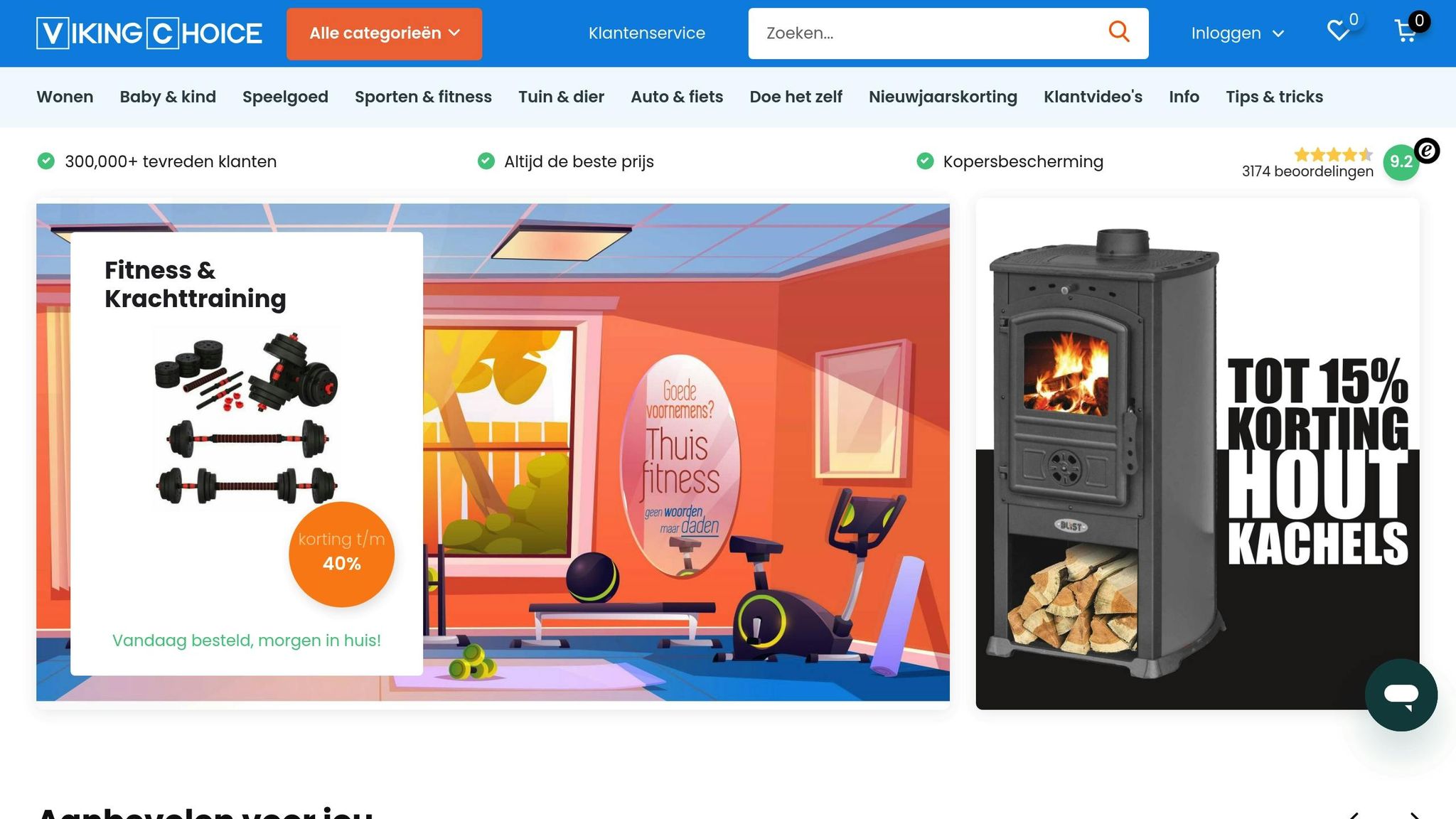Image resolution: width=1456 pixels, height=819 pixels.
Task: Select the Nieuwjaarskorting menu item
Action: tap(943, 97)
